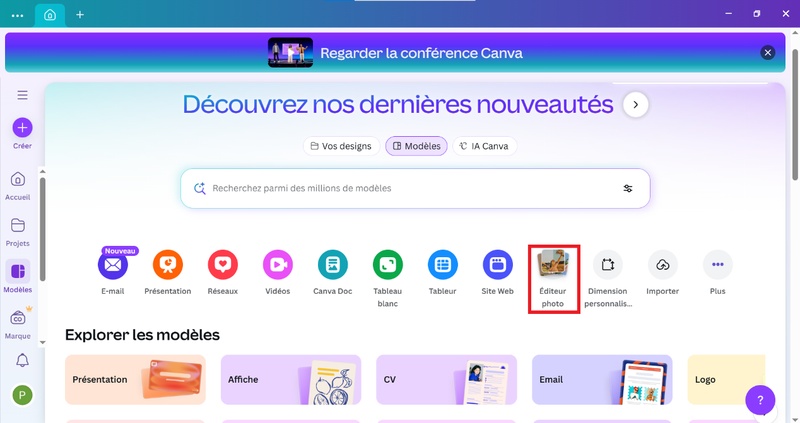The height and width of the screenshot is (423, 800).
Task: Open the purple help question-mark button
Action: (760, 400)
